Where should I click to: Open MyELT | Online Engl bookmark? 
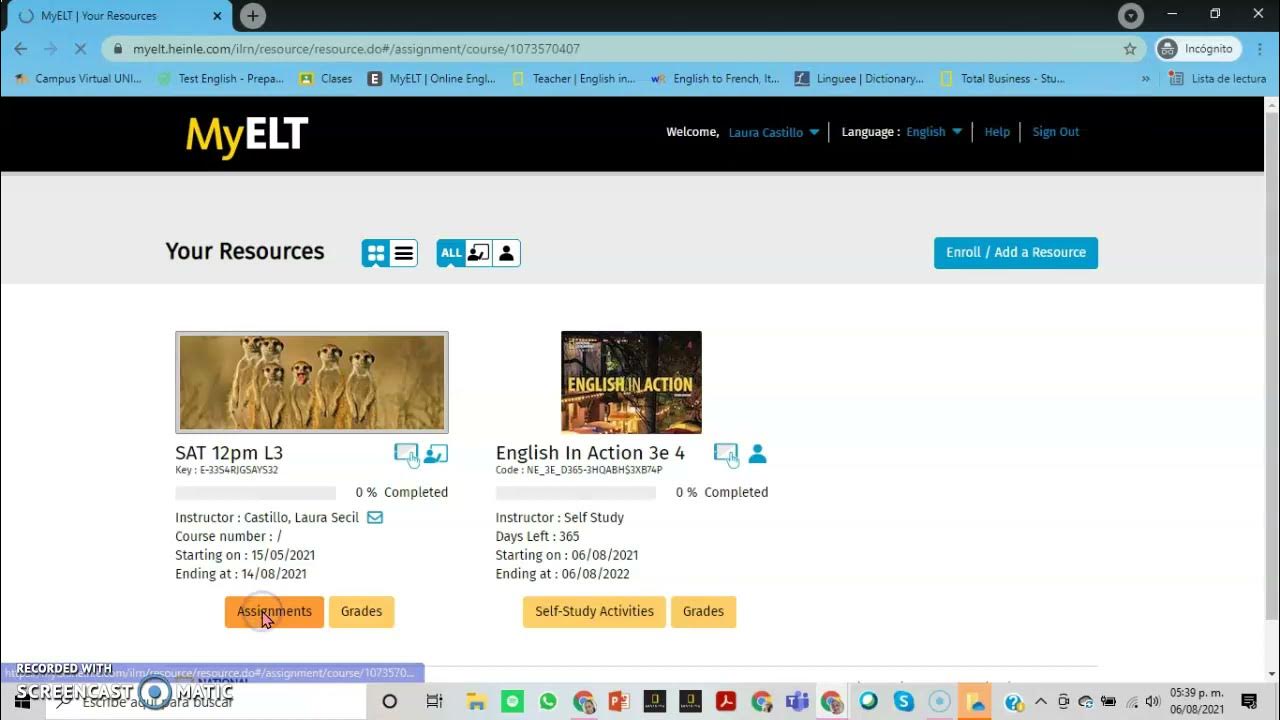(432, 79)
